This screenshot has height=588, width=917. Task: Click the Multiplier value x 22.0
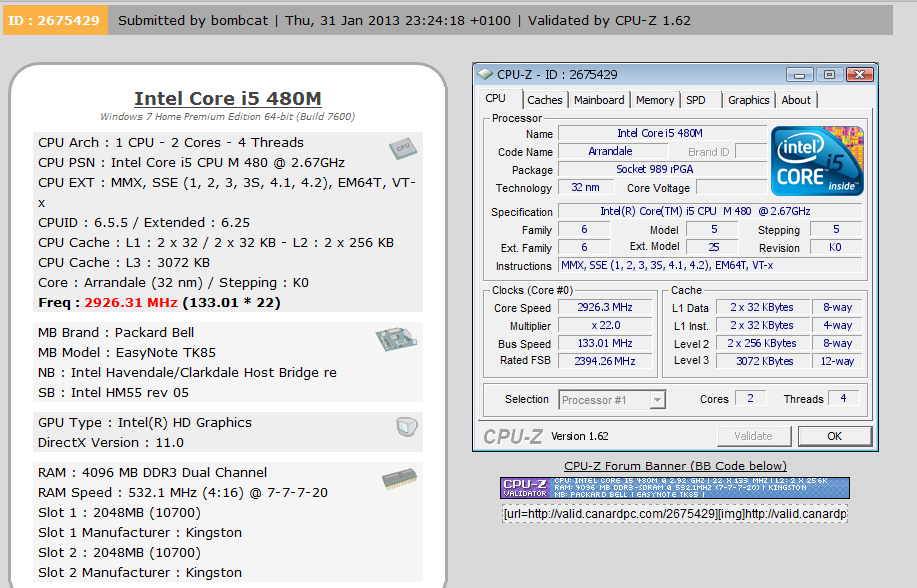[605, 325]
